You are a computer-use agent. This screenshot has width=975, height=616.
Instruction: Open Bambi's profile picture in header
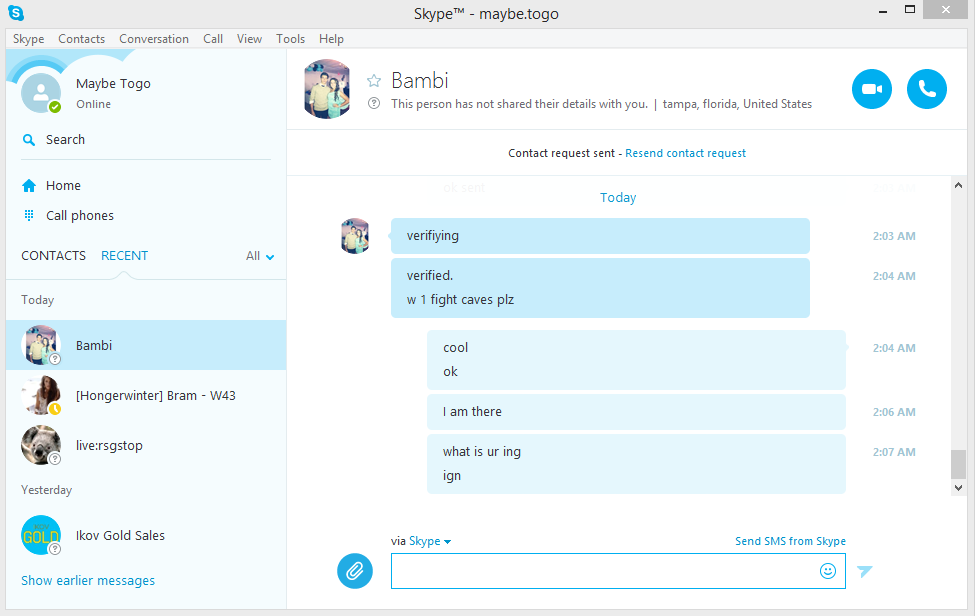click(327, 89)
